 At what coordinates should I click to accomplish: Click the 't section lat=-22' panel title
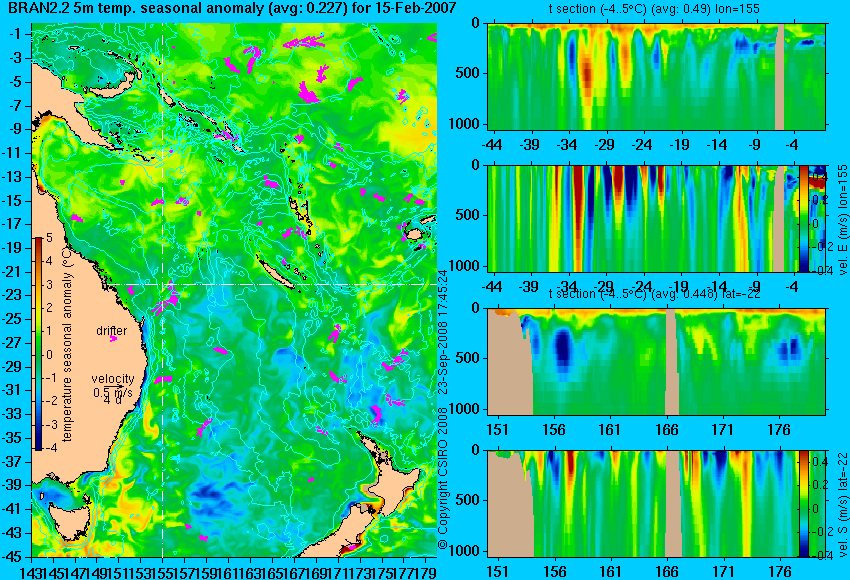coord(654,294)
